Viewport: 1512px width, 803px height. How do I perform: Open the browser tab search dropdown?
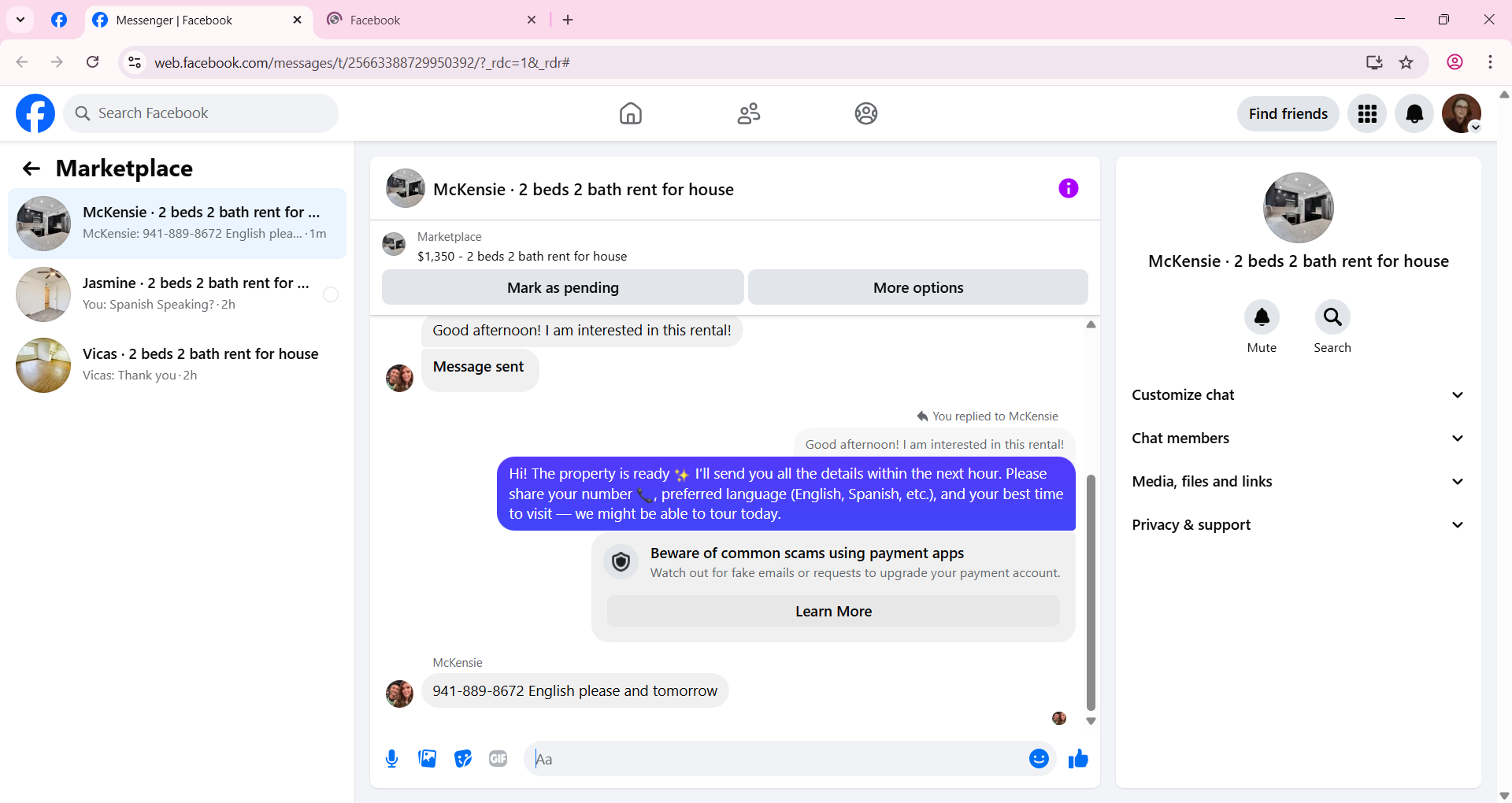click(x=20, y=20)
